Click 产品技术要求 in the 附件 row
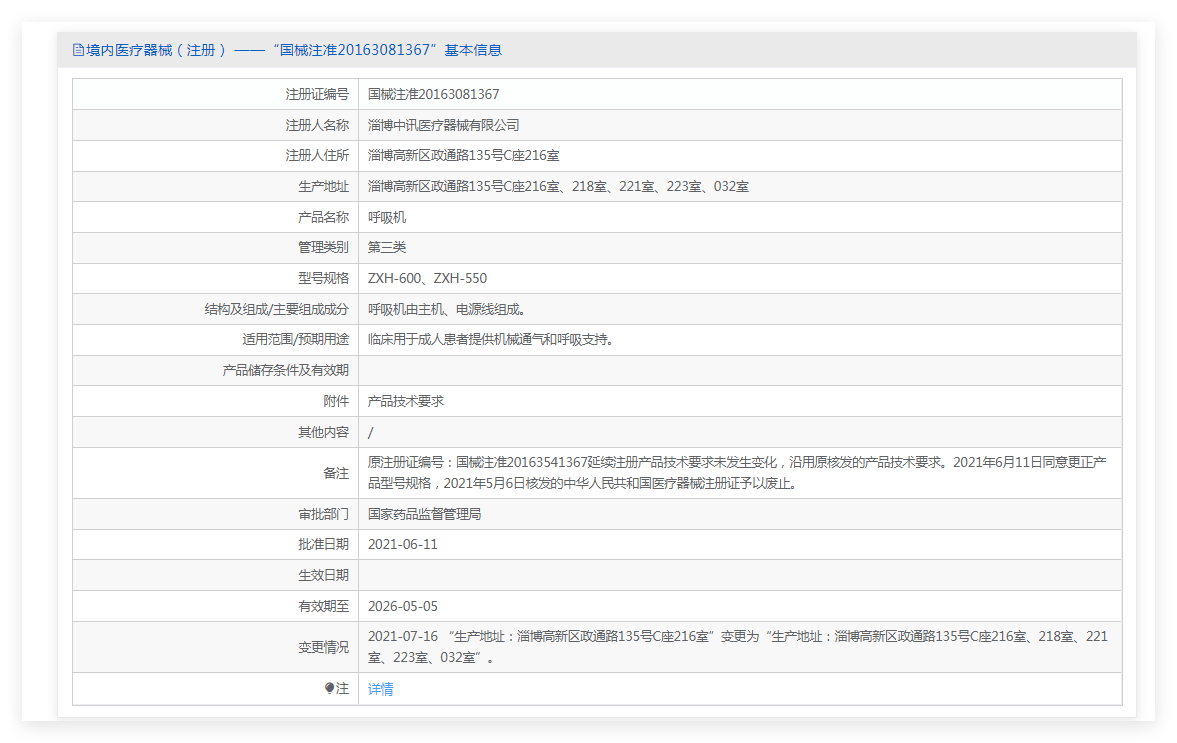The width and height of the screenshot is (1177, 743). click(406, 401)
